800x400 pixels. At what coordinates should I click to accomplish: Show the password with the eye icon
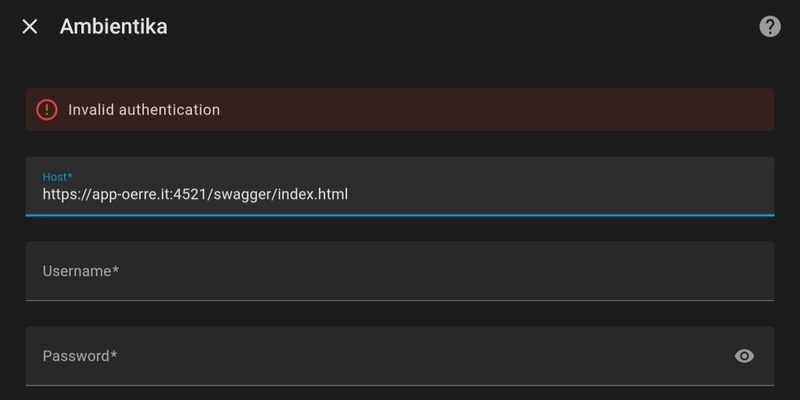tap(744, 356)
